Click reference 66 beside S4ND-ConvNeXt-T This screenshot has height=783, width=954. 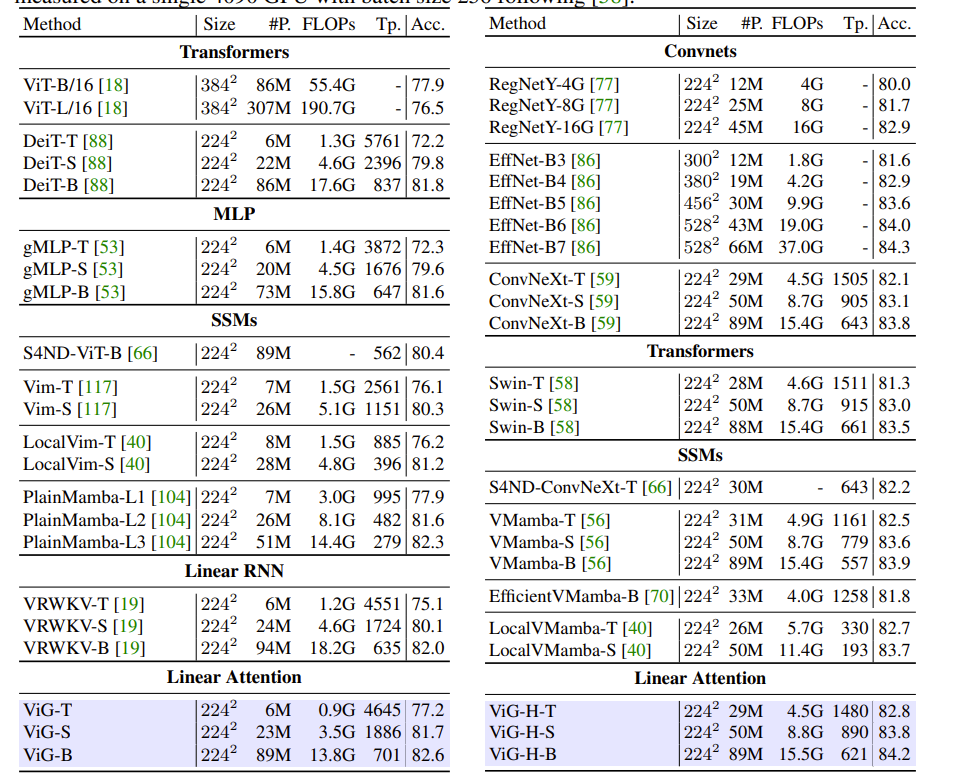coord(656,487)
